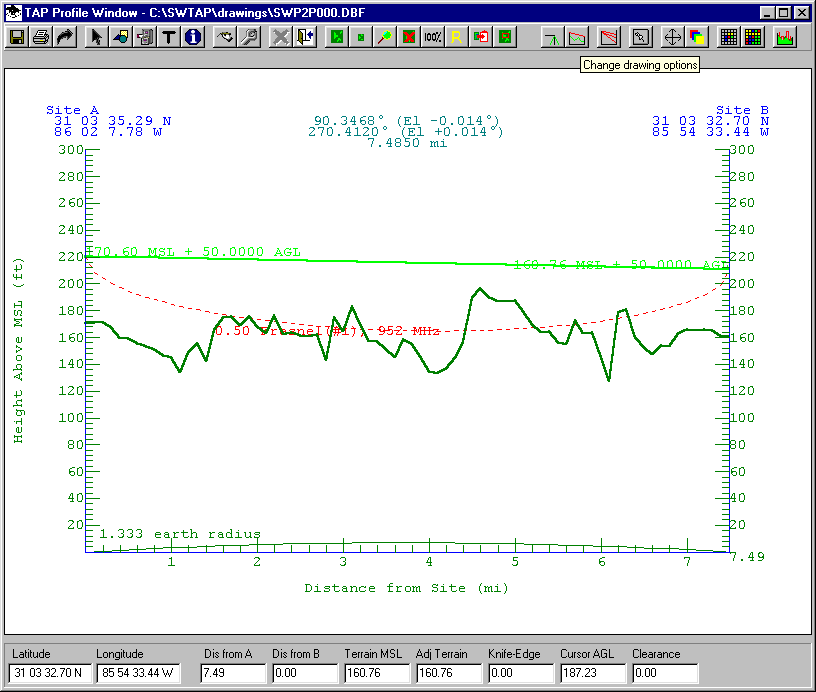816x692 pixels.
Task: Click the large green zoom icon
Action: pyautogui.click(x=337, y=37)
